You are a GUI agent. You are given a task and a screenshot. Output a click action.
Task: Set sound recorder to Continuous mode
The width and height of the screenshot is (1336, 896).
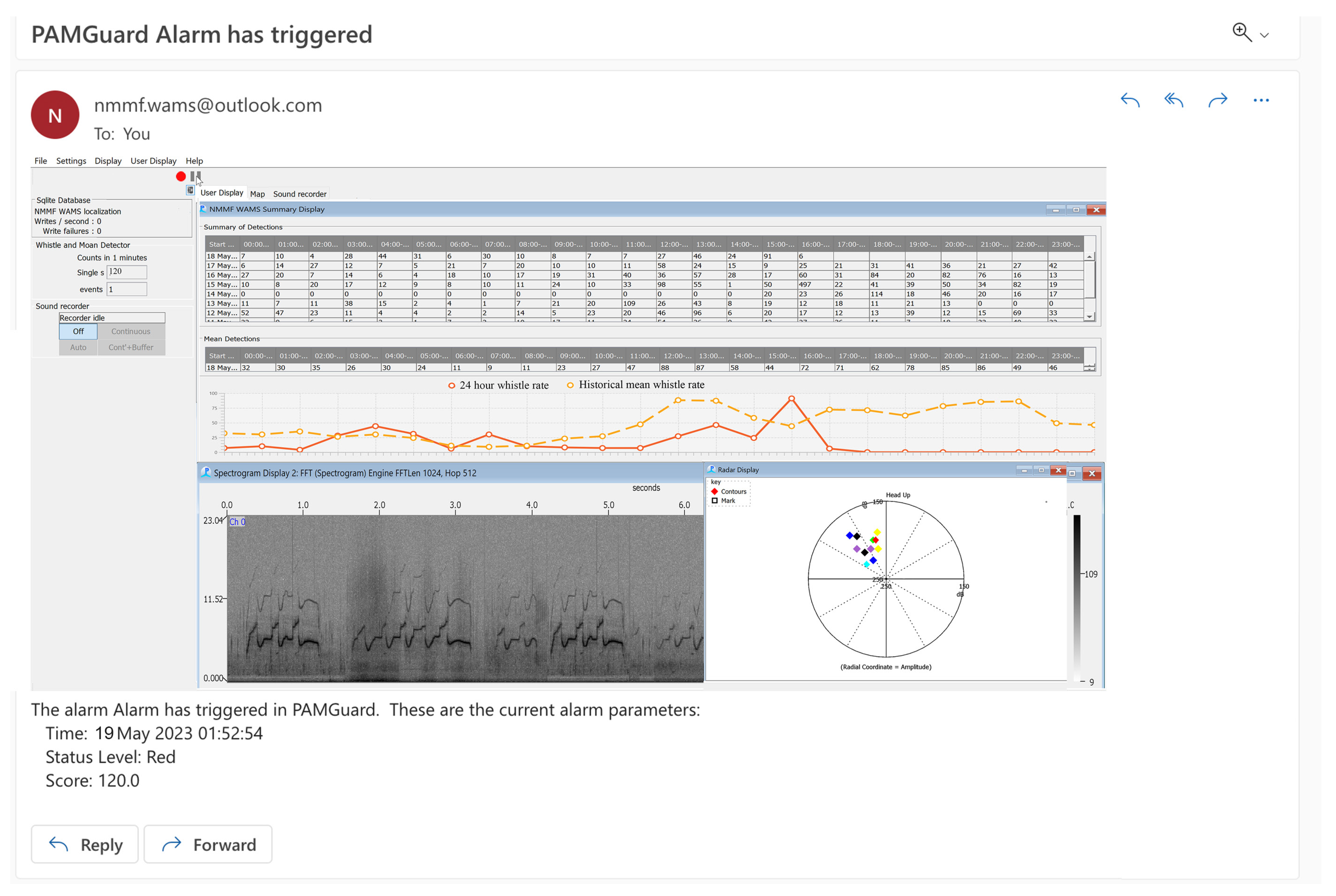coord(131,332)
